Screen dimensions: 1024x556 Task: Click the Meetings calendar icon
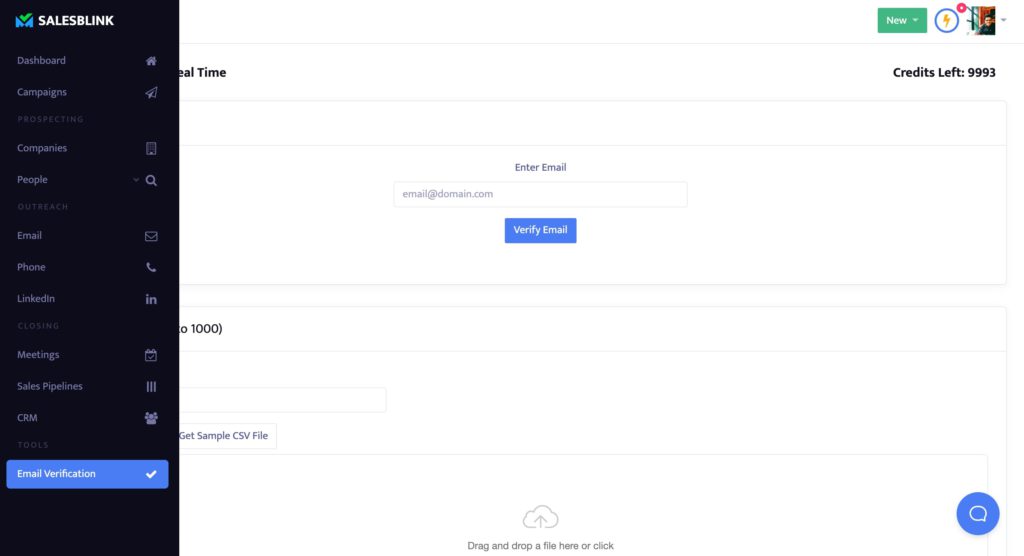click(x=151, y=355)
